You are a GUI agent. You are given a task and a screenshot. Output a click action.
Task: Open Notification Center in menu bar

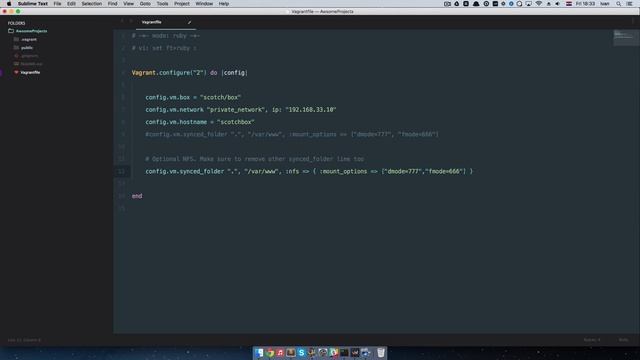pyautogui.click(x=630, y=4)
